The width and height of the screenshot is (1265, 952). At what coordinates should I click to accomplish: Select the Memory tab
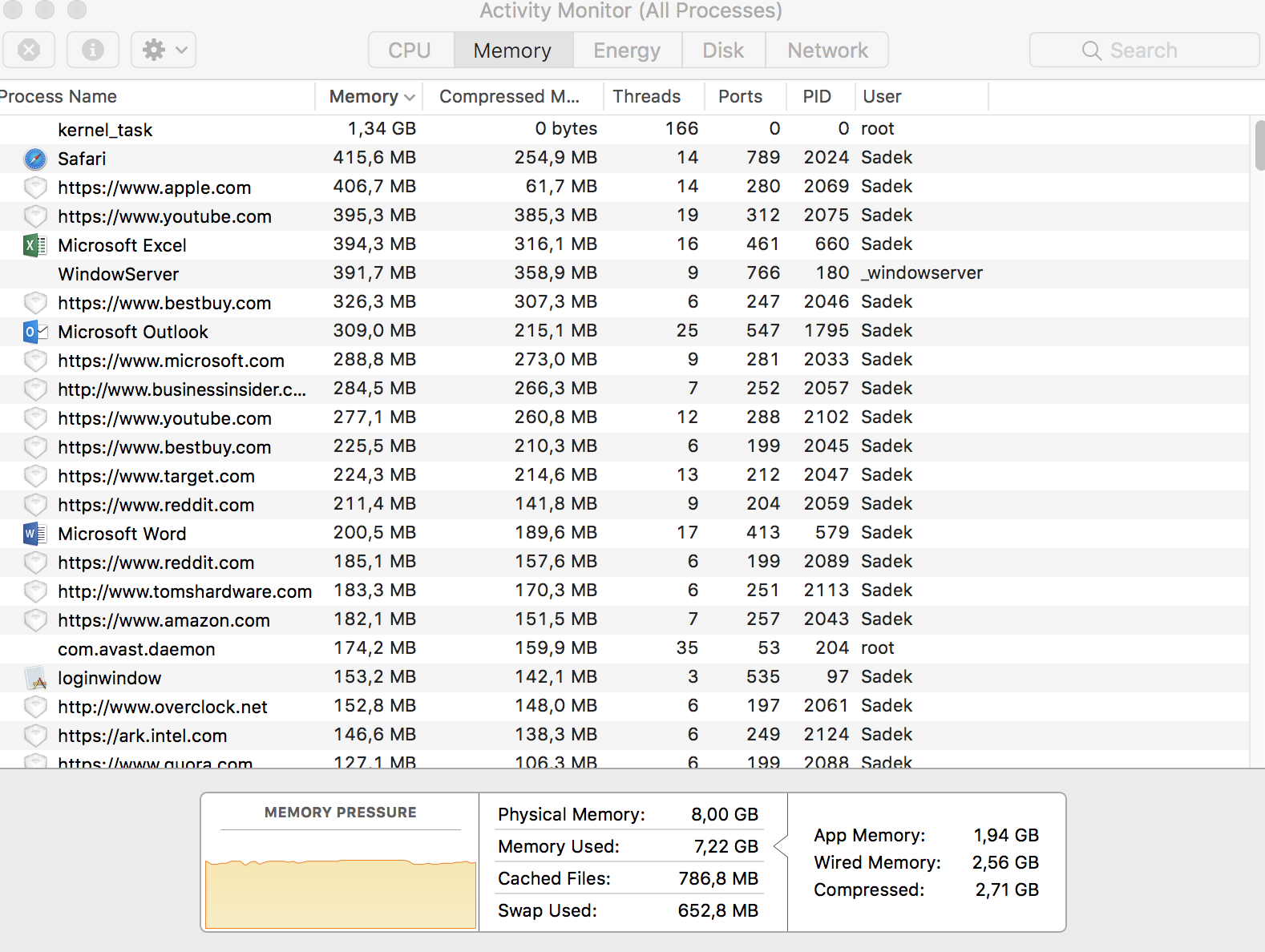coord(513,50)
